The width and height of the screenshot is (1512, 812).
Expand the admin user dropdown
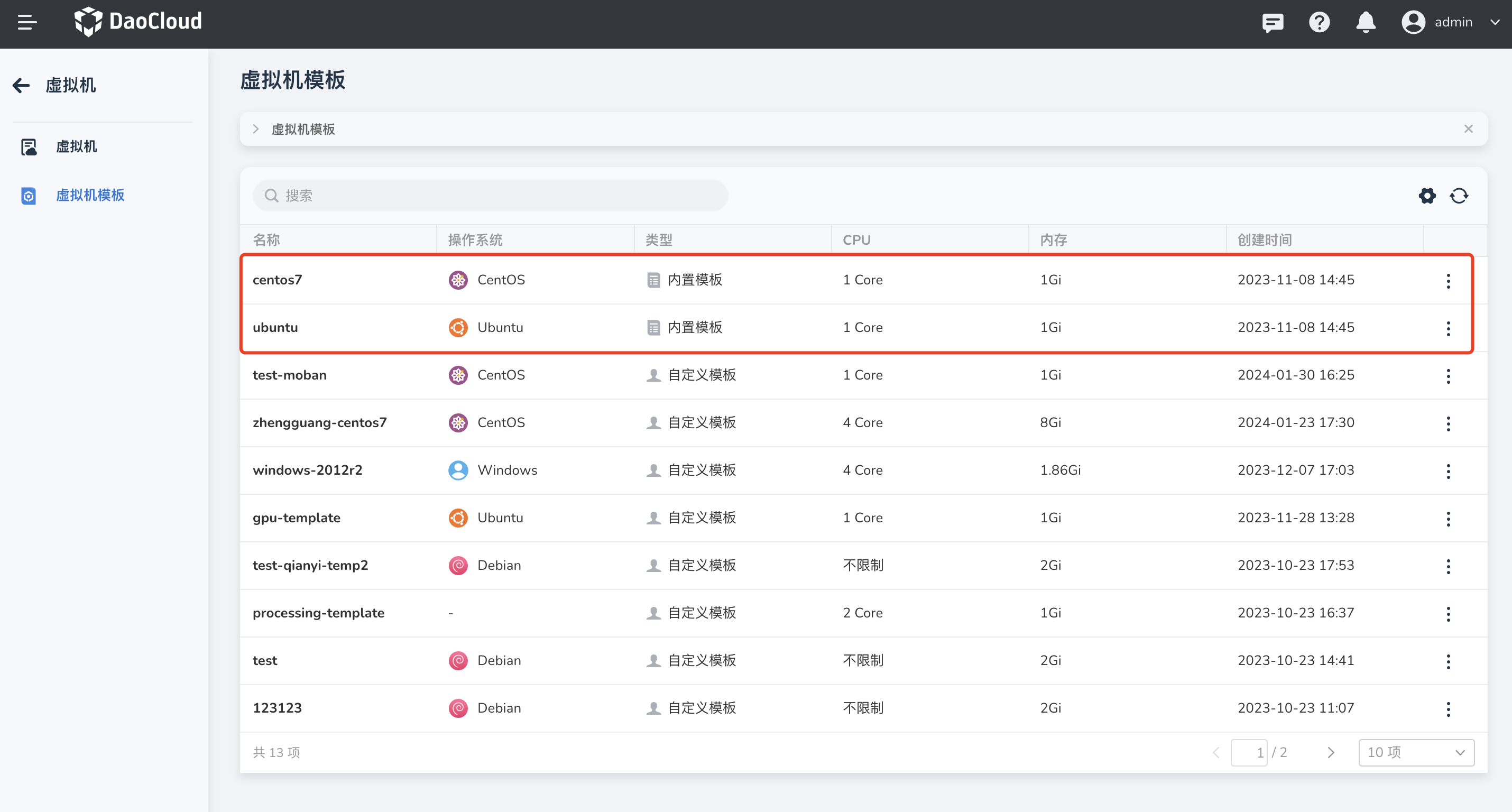click(x=1495, y=22)
